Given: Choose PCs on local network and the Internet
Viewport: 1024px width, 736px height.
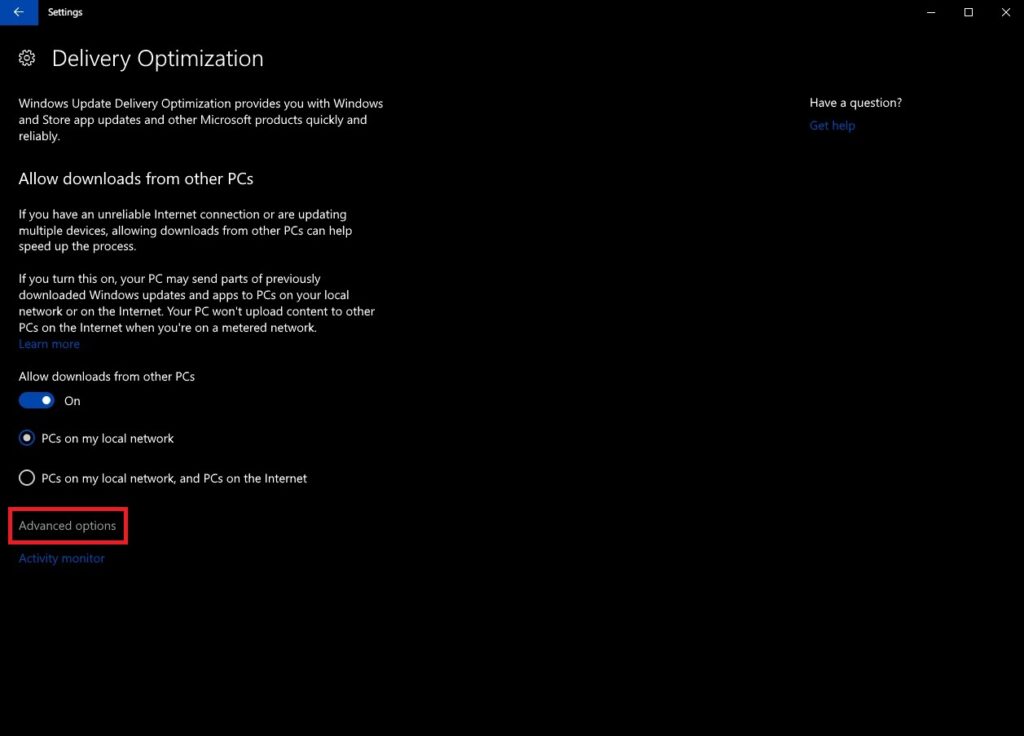Looking at the screenshot, I should 27,478.
